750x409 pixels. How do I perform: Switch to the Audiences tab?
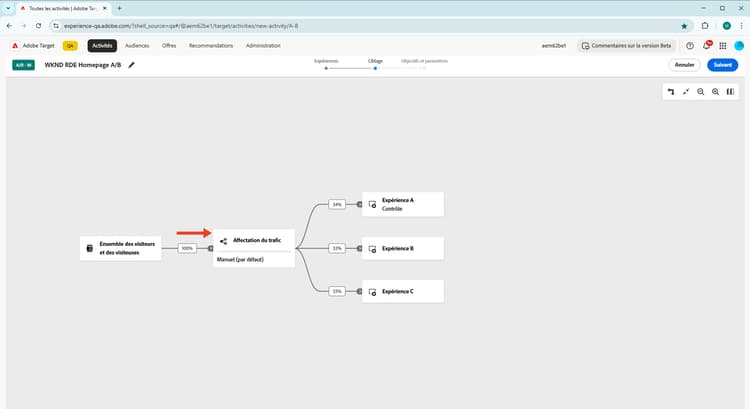coord(137,45)
